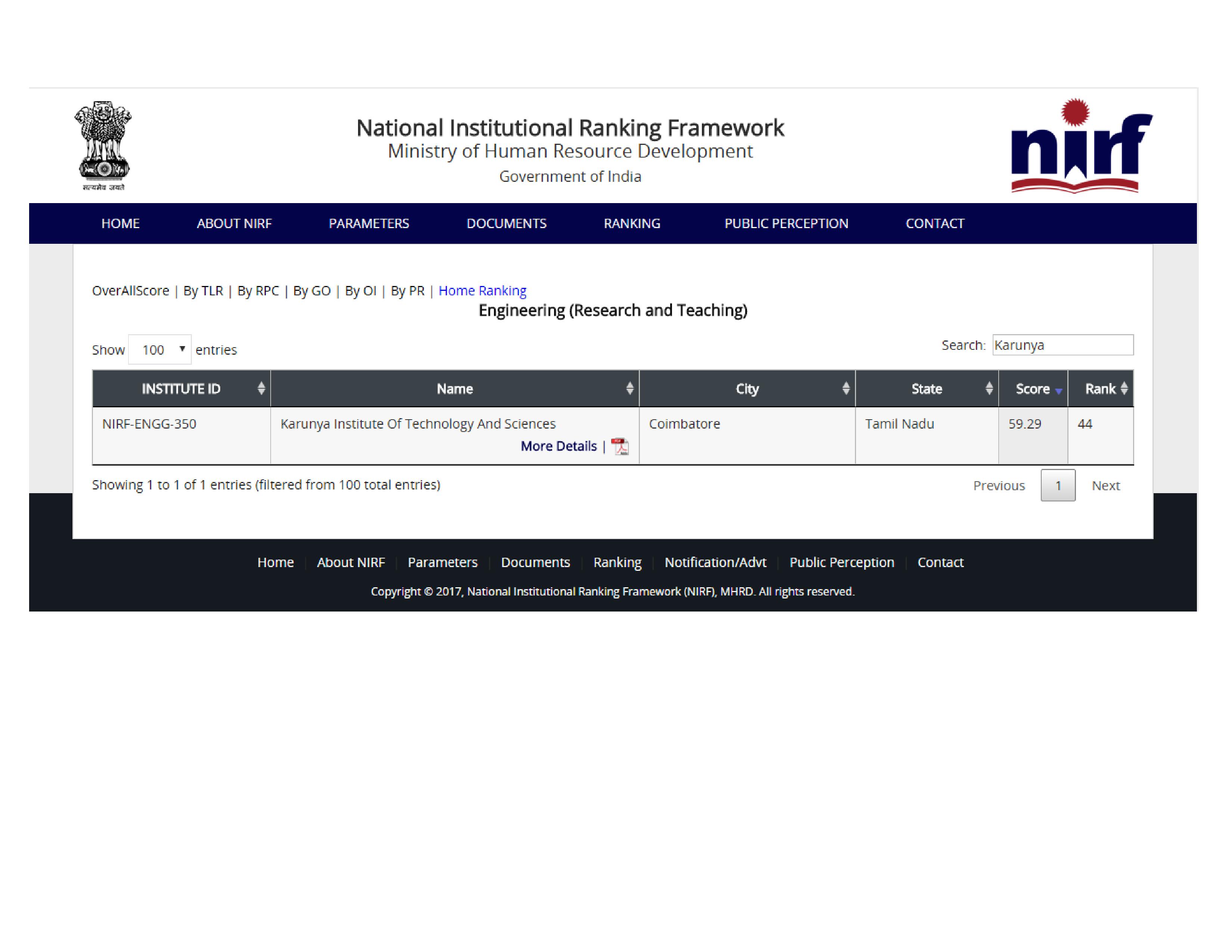Open CONTACT in the navigation bar

click(x=935, y=223)
